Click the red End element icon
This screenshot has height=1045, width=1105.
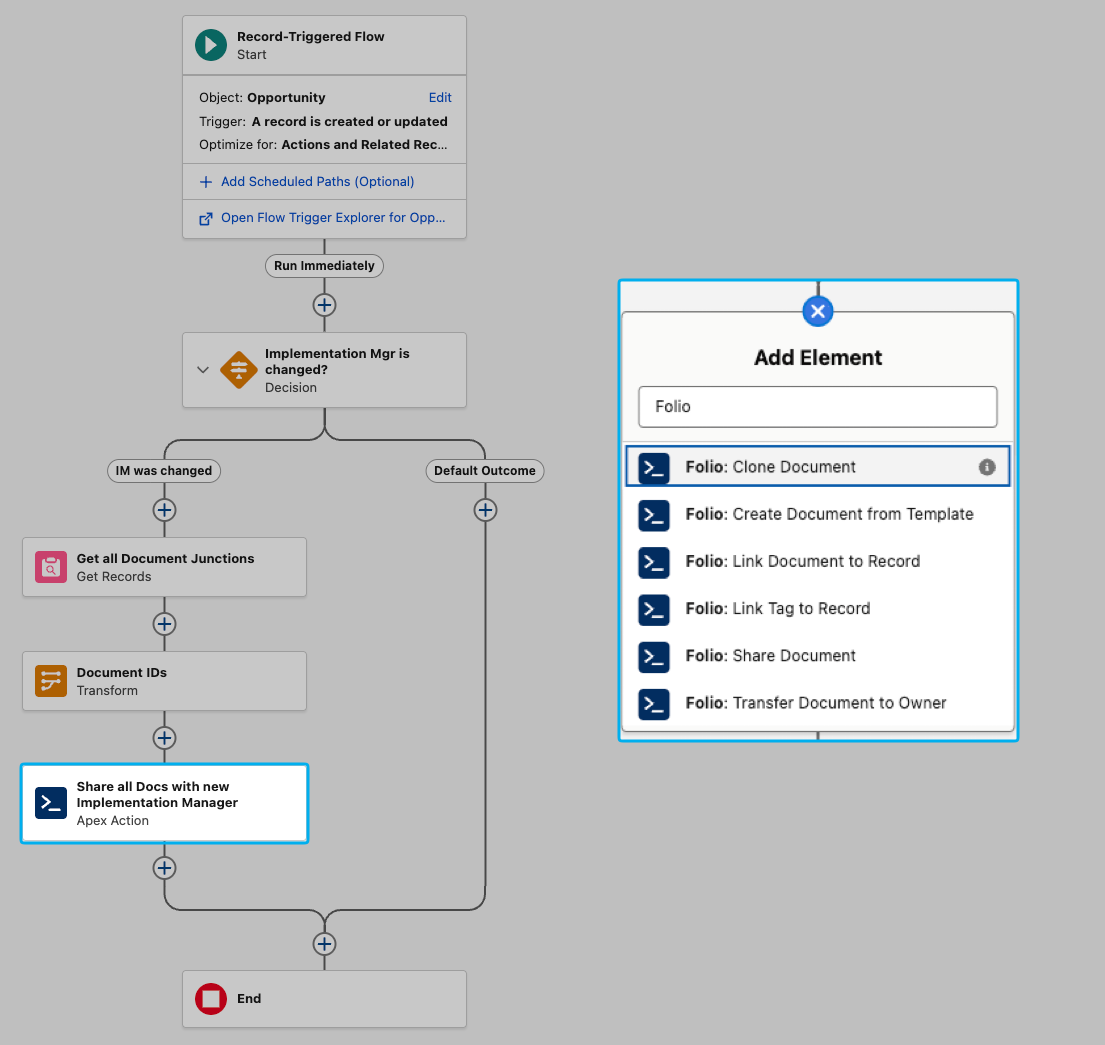[x=210, y=998]
